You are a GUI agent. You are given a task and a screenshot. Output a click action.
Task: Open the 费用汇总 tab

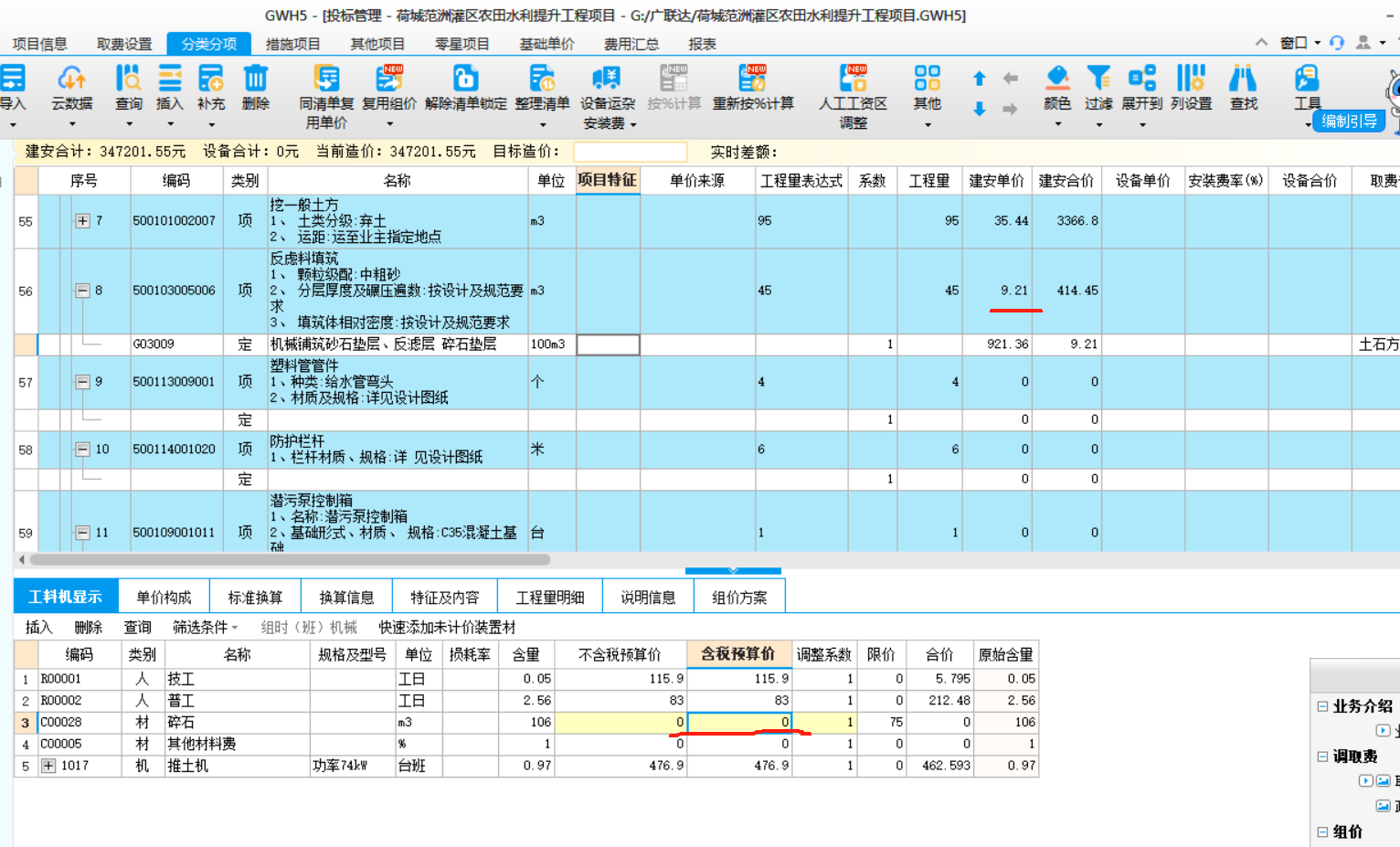pyautogui.click(x=631, y=44)
